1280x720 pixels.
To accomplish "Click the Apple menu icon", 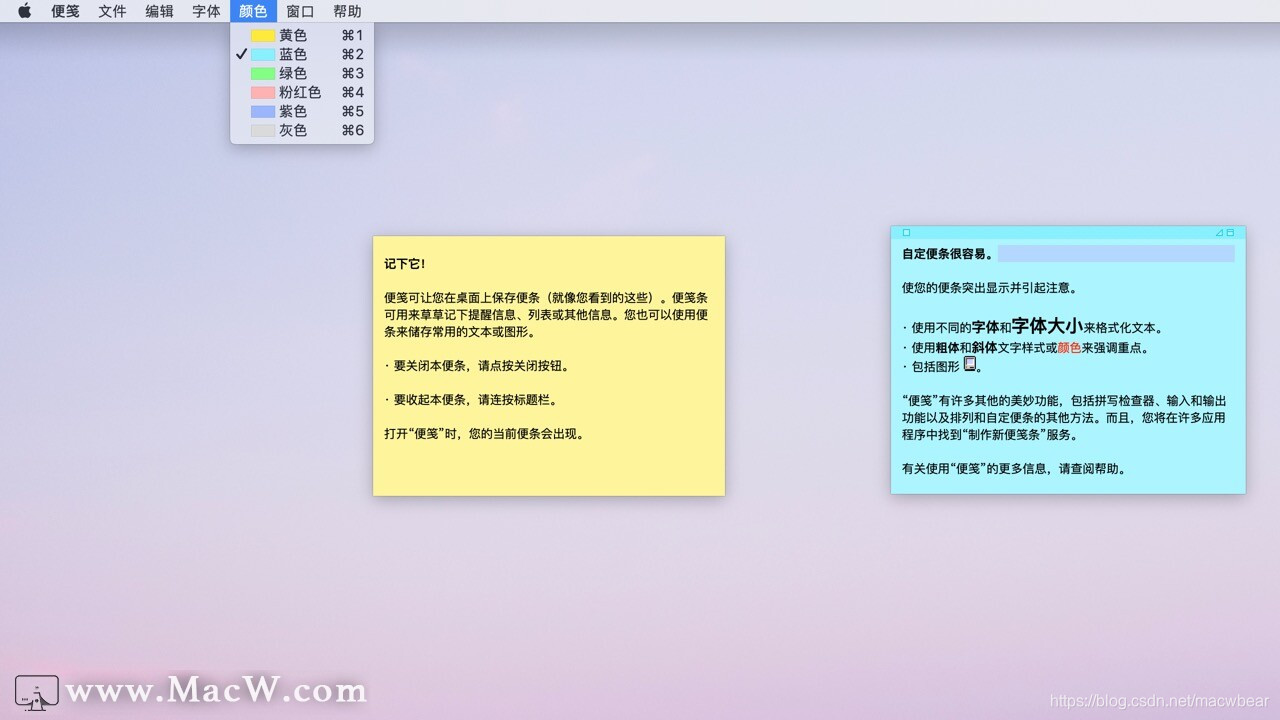I will pyautogui.click(x=23, y=11).
